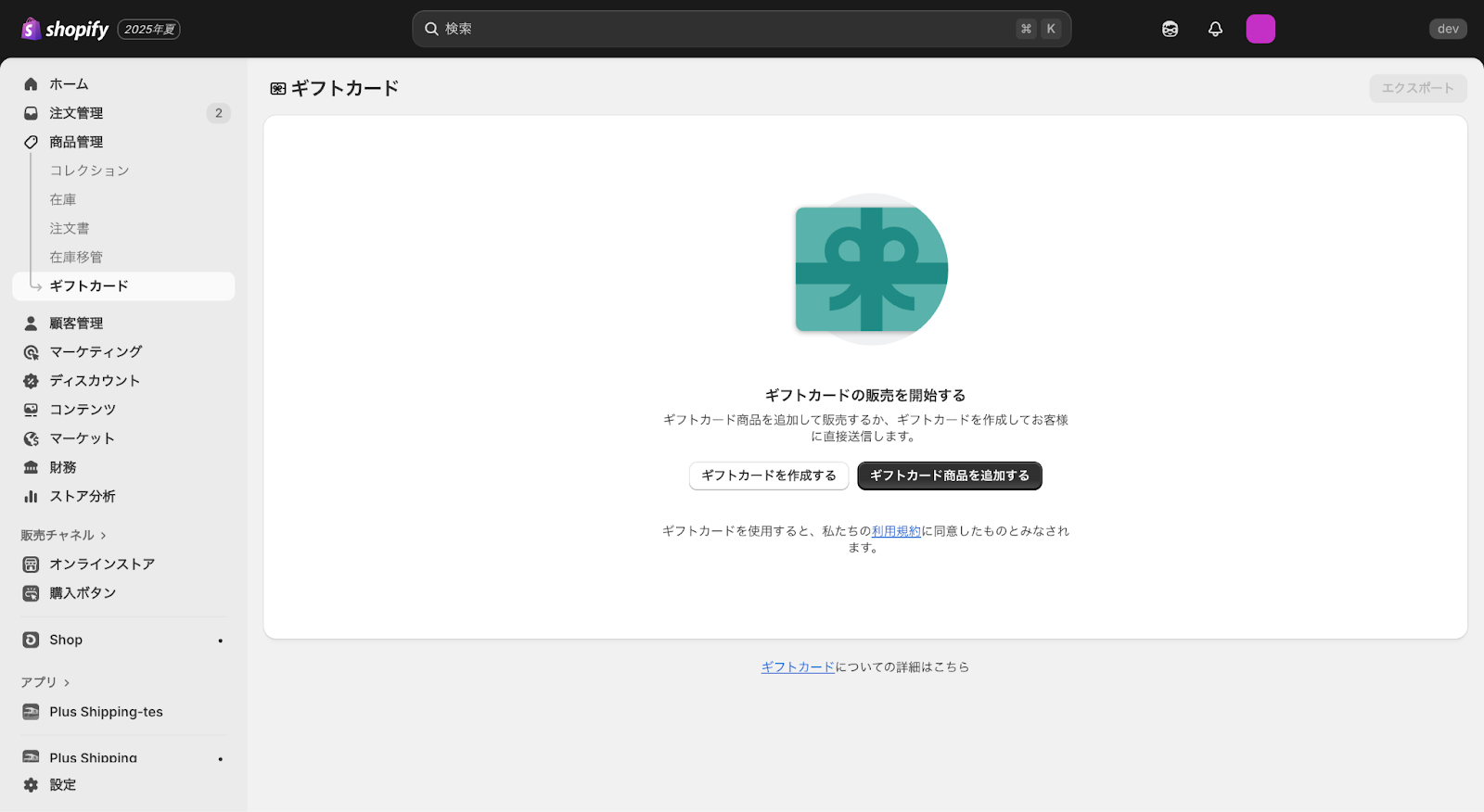Click the 注文管理 inbox icon
Viewport: 1484px width, 812px height.
pos(31,113)
